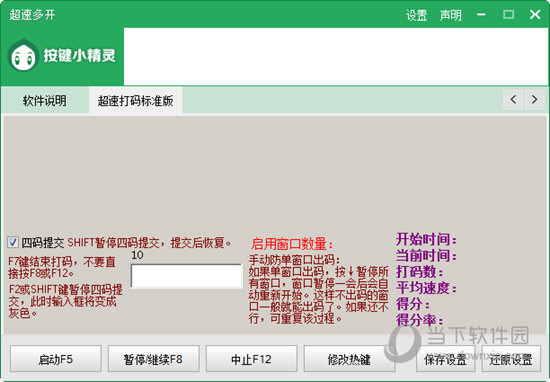
Task: Click the white banner area beside the logo
Action: pos(336,56)
